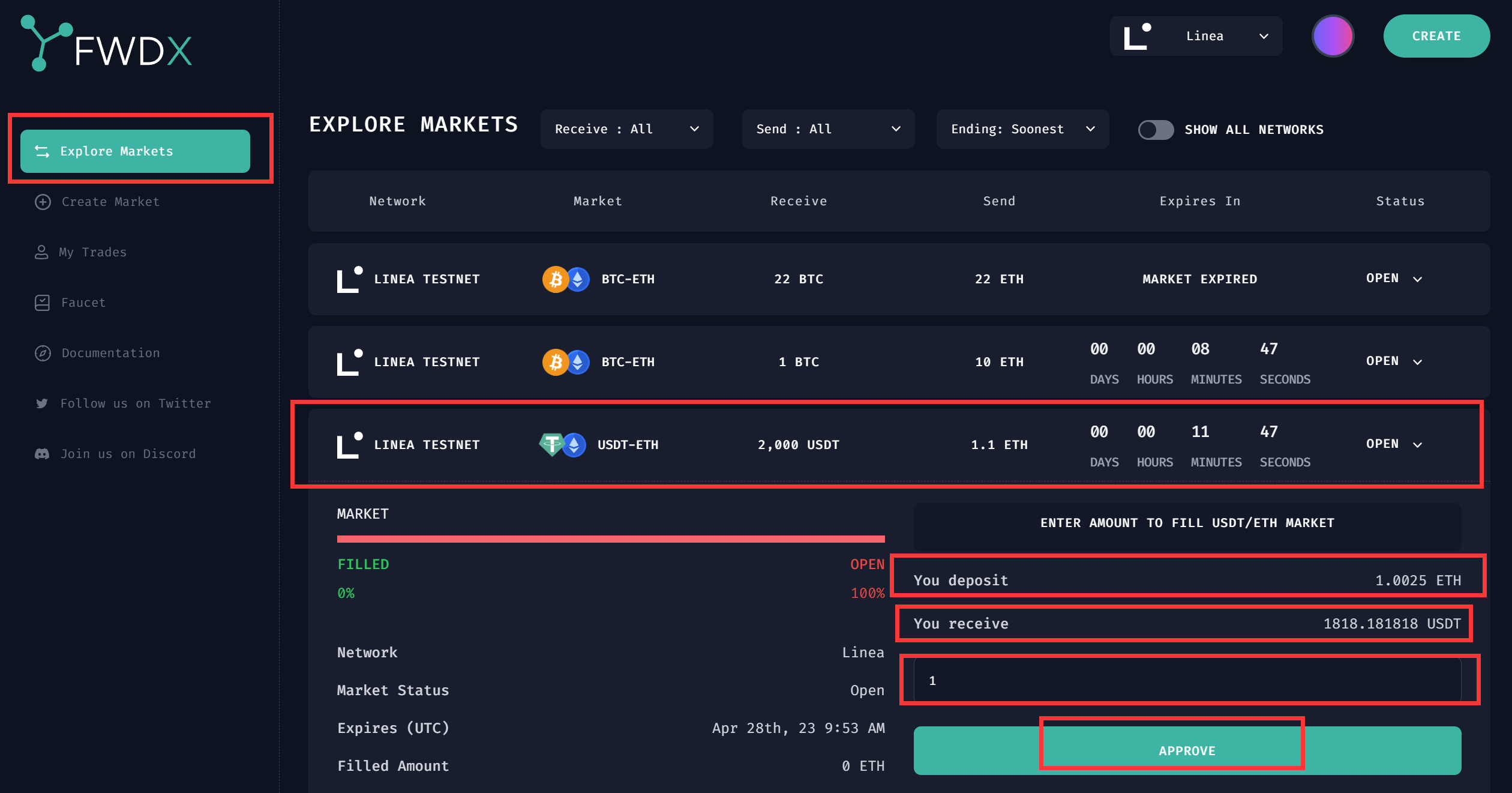Click the Faucet icon in sidebar
The height and width of the screenshot is (793, 1512).
(42, 303)
